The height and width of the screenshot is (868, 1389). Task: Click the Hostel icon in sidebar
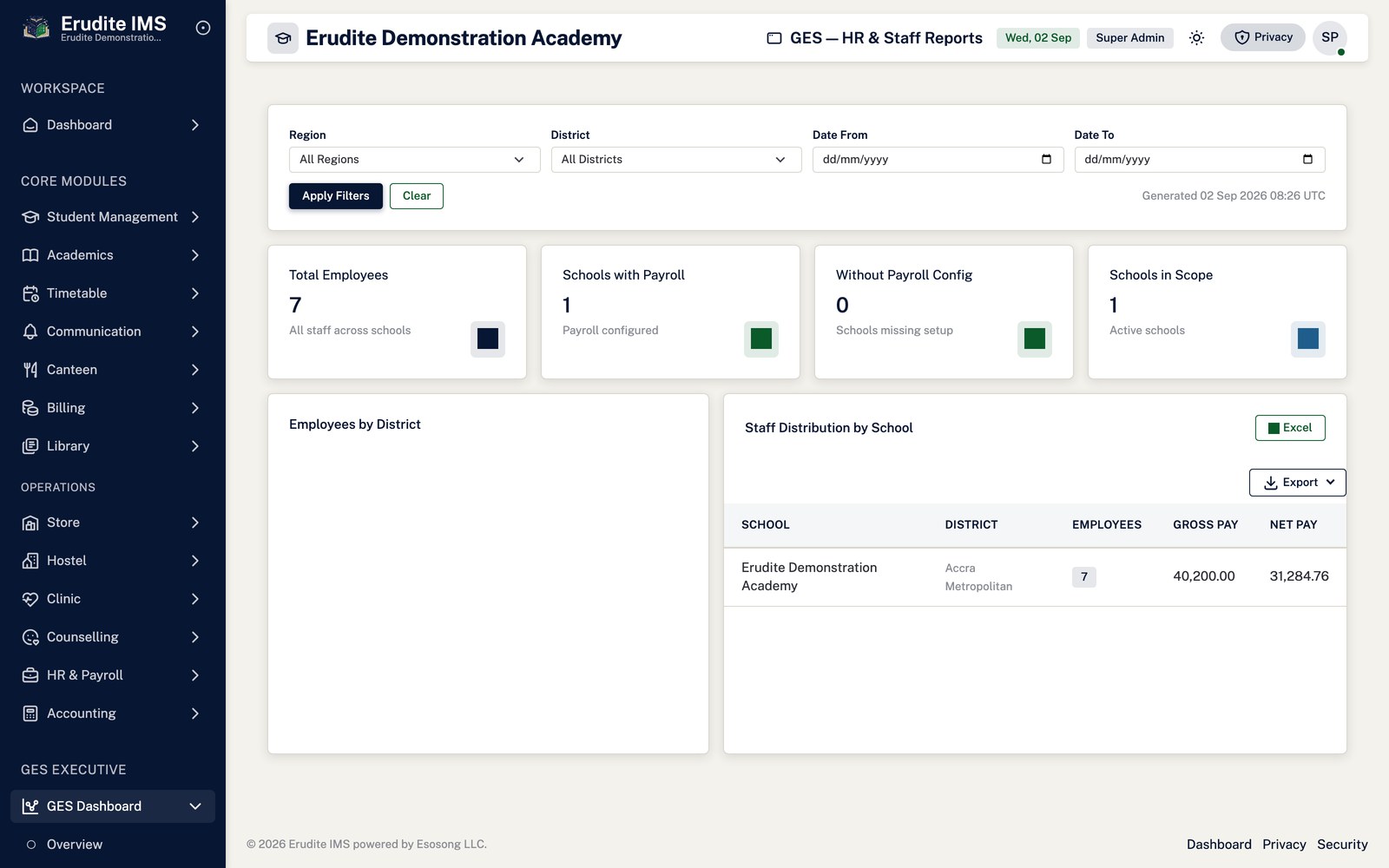(30, 561)
